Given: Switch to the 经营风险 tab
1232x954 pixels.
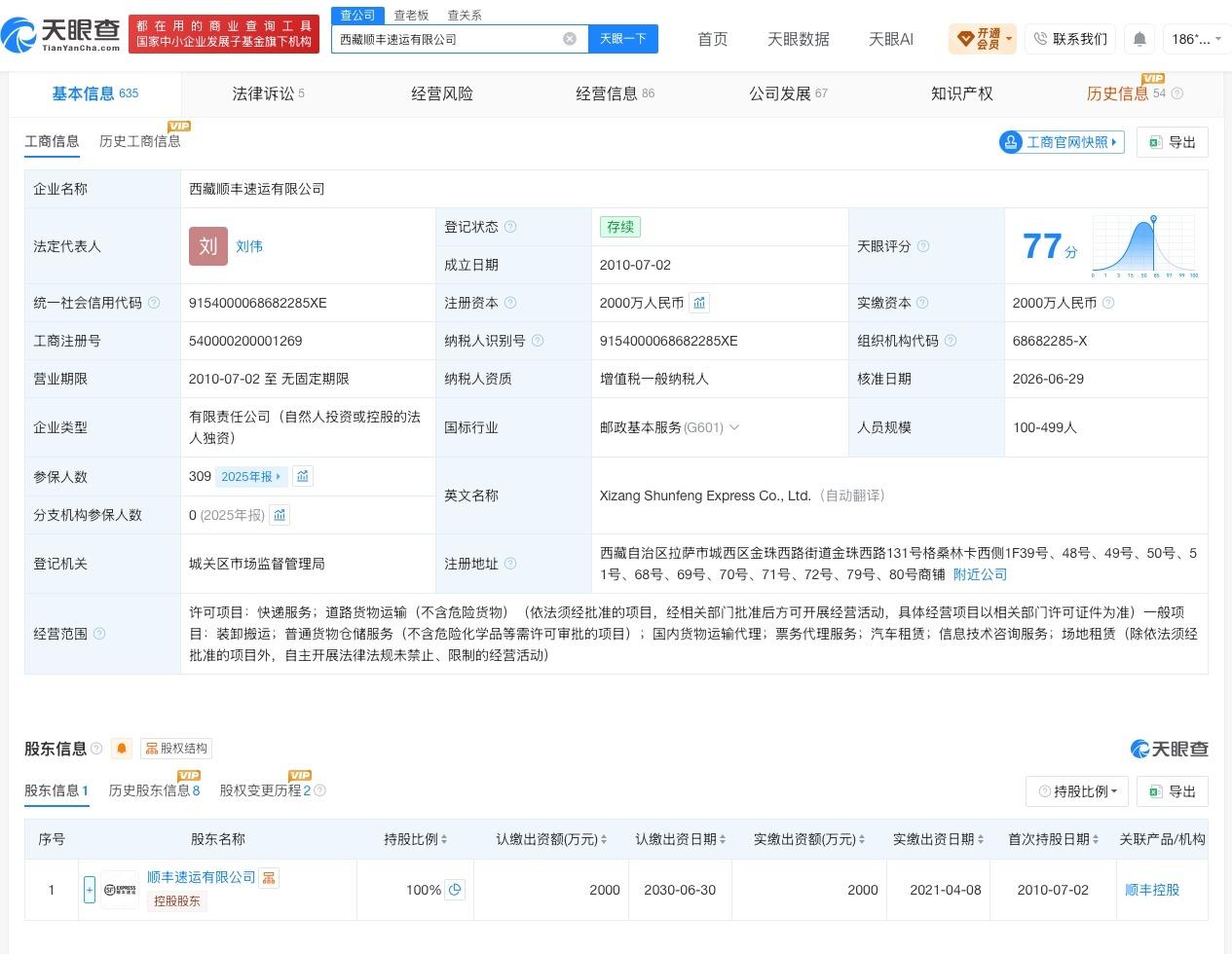Looking at the screenshot, I should coord(442,93).
